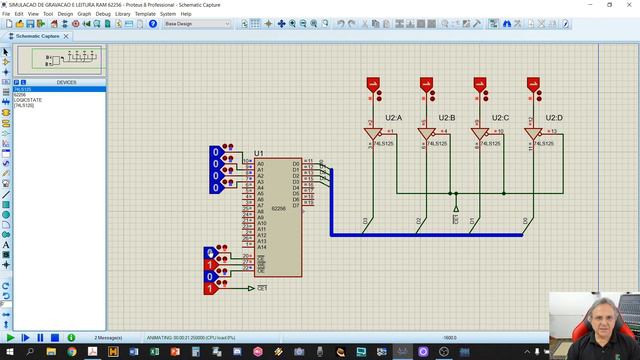Select the Terminals Mode tool

click(6, 123)
